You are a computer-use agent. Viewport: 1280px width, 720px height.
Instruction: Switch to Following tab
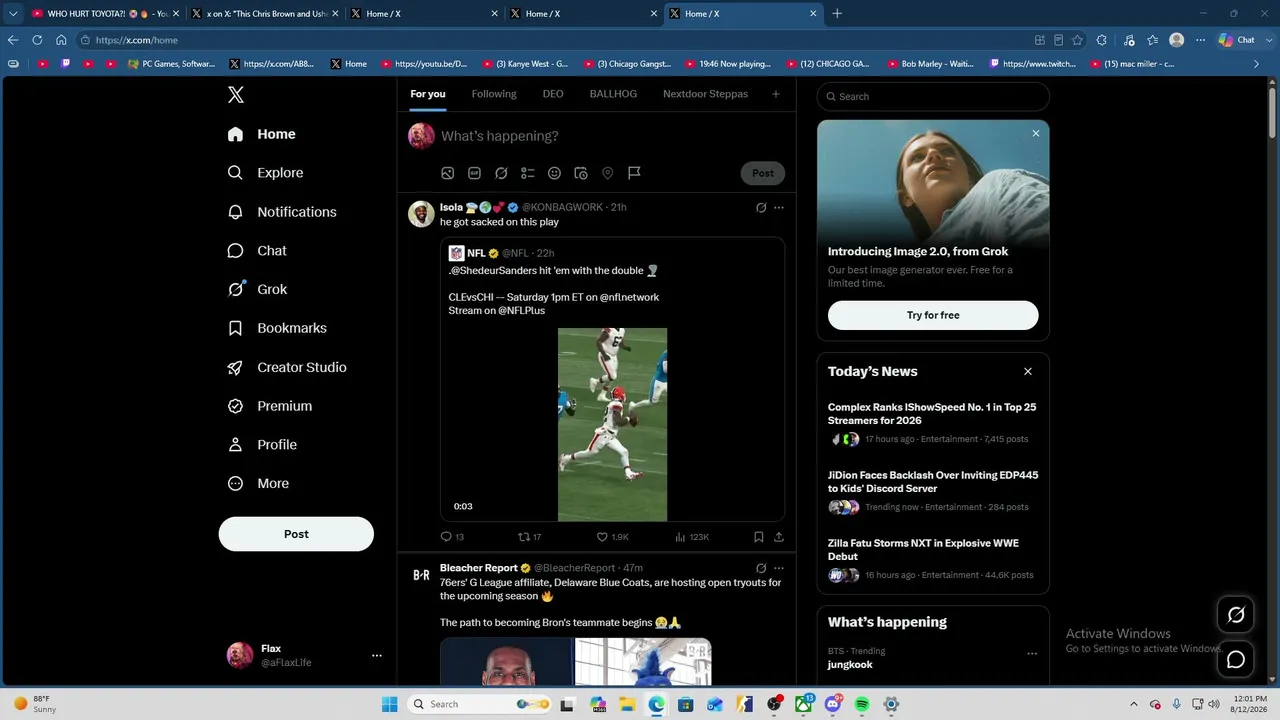(494, 94)
